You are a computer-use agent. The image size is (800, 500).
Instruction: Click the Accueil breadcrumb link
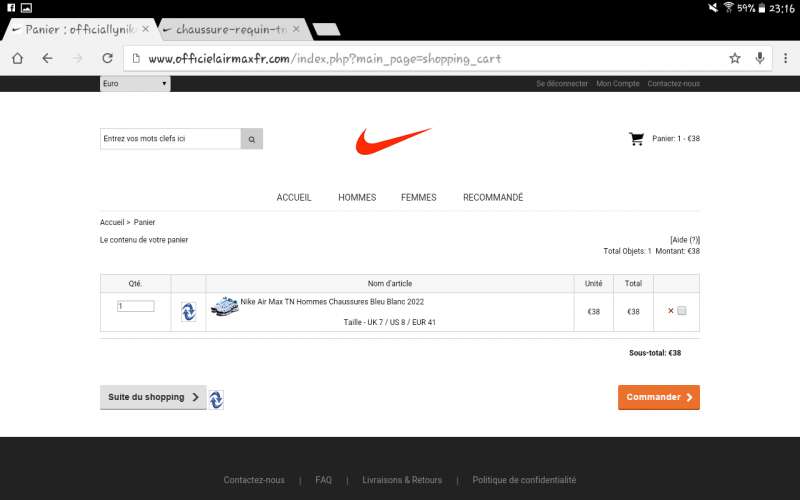[x=112, y=222]
